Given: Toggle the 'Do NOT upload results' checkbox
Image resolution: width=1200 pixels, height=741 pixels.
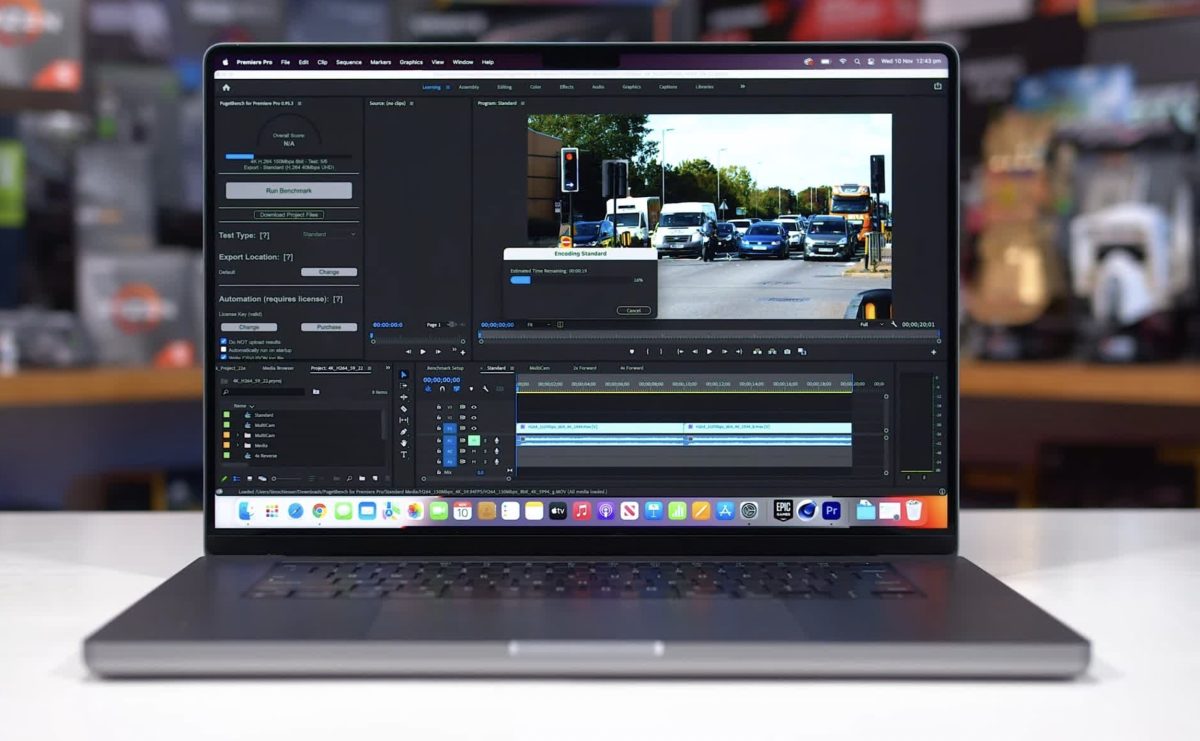Looking at the screenshot, I should pos(223,342).
